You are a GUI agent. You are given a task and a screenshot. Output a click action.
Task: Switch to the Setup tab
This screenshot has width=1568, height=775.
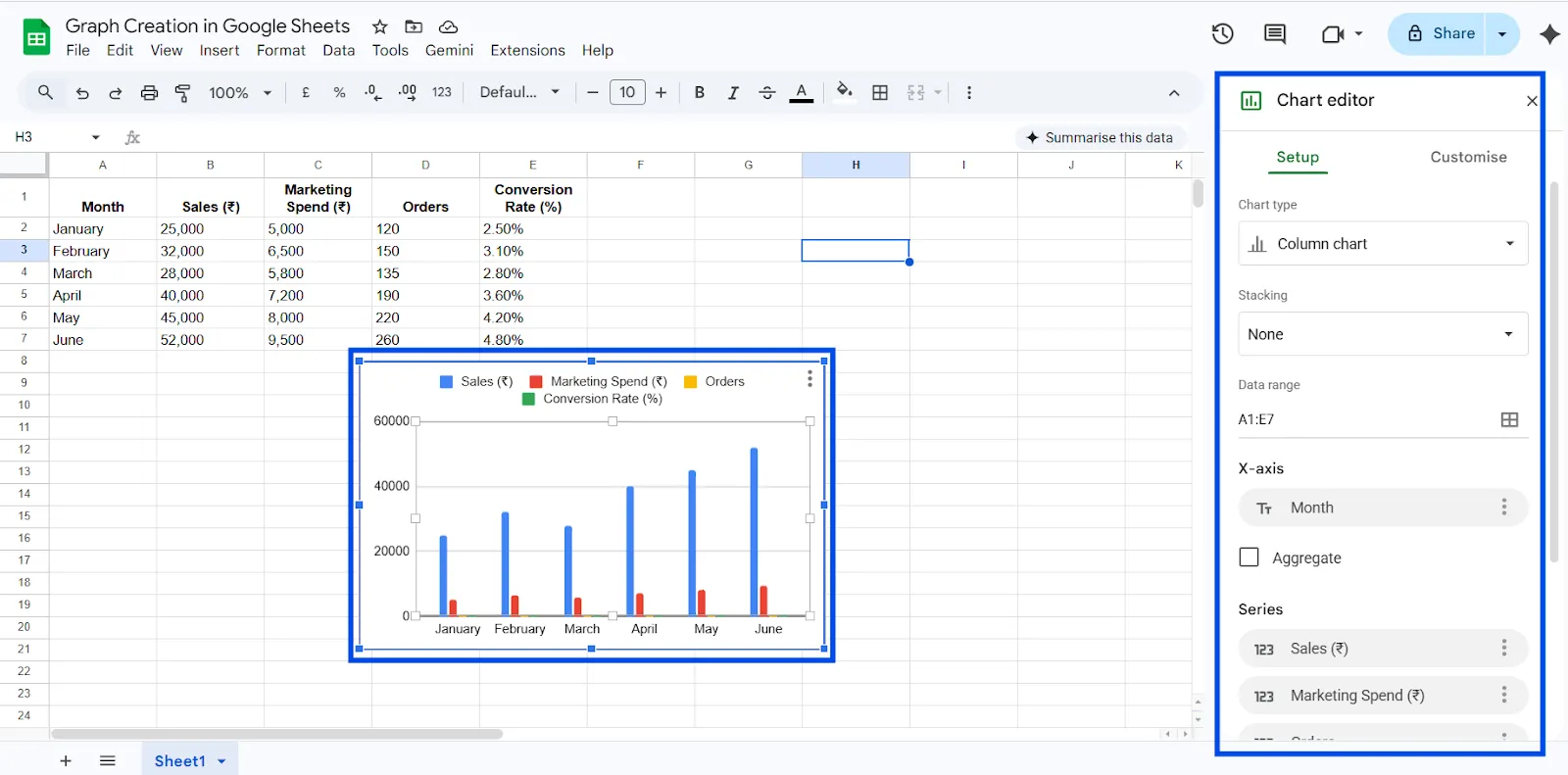pyautogui.click(x=1298, y=157)
